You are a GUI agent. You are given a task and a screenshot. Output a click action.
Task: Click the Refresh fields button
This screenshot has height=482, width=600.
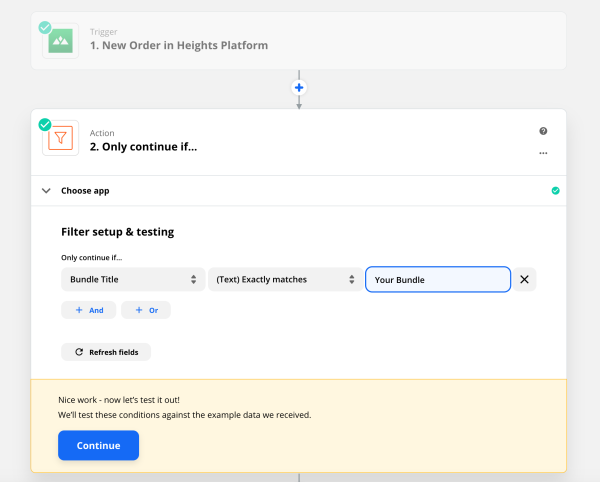click(x=106, y=352)
